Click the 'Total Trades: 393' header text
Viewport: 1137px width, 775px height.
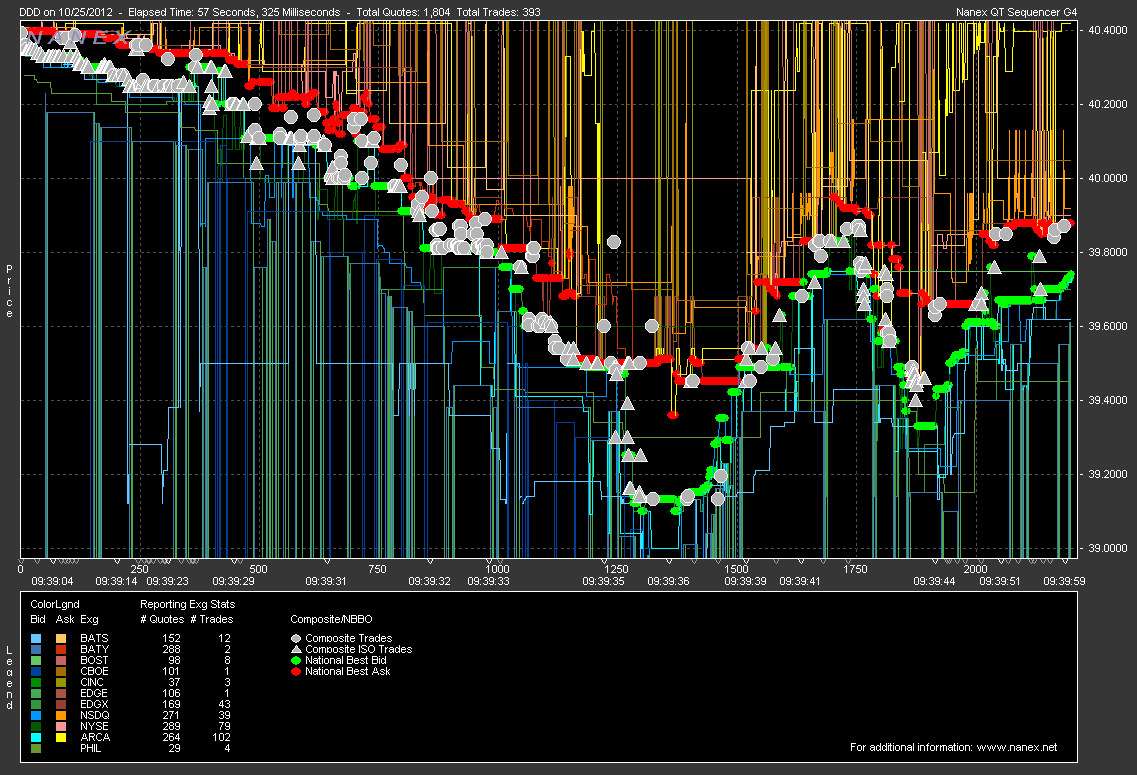tap(498, 12)
